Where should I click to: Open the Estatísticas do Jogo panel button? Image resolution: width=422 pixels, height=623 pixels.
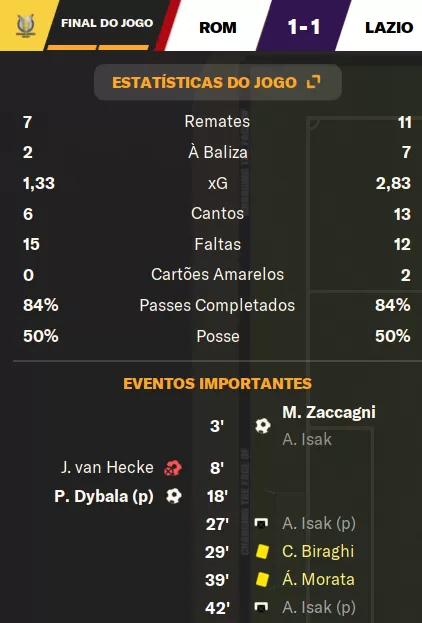click(x=218, y=82)
